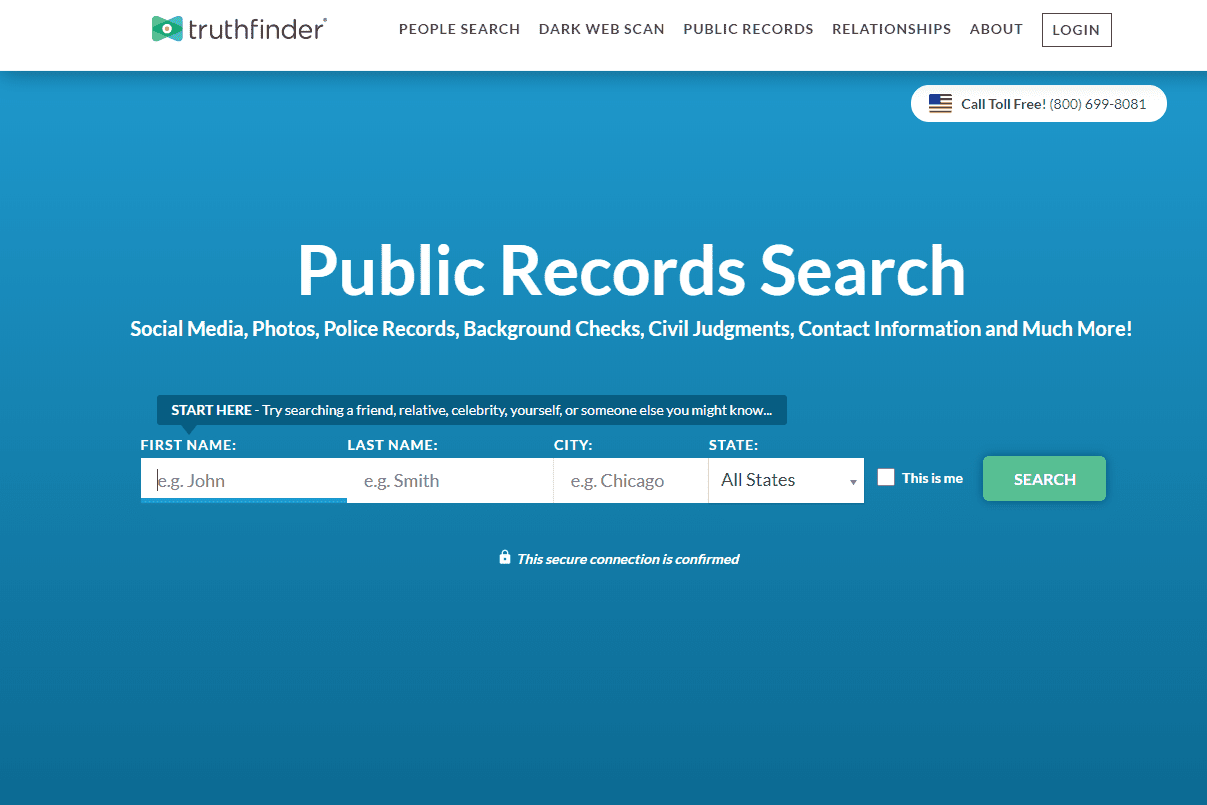Screen dimensions: 1207x805
Task: Tick the "This is me" checkbox
Action: pyautogui.click(x=886, y=478)
